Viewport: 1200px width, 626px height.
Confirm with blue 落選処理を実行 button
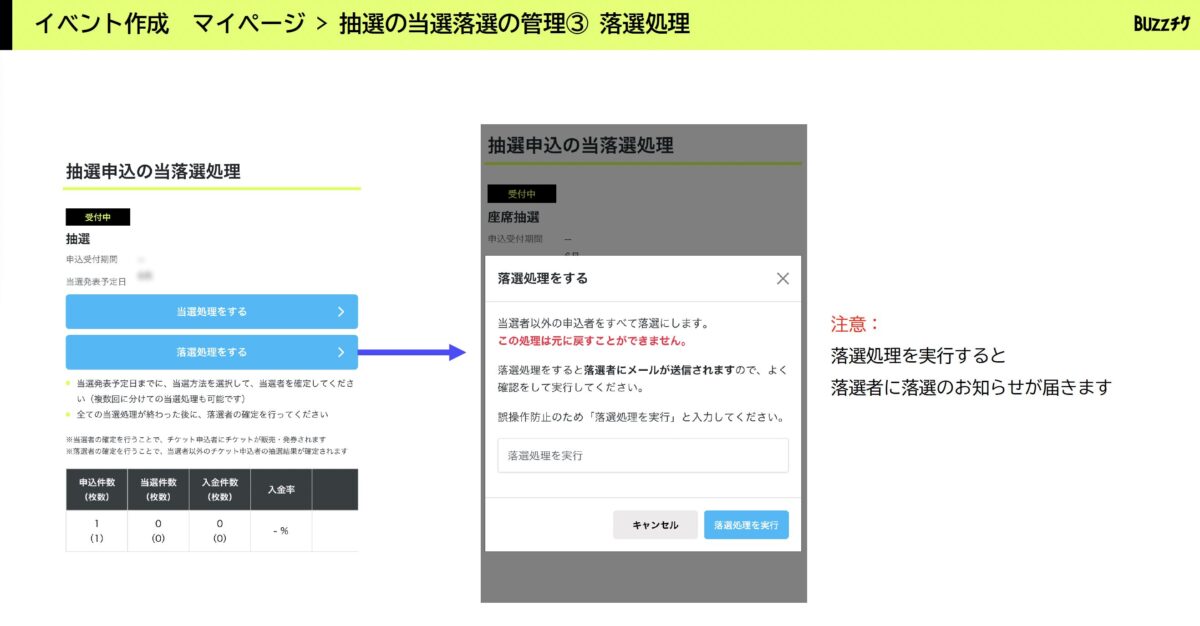746,525
